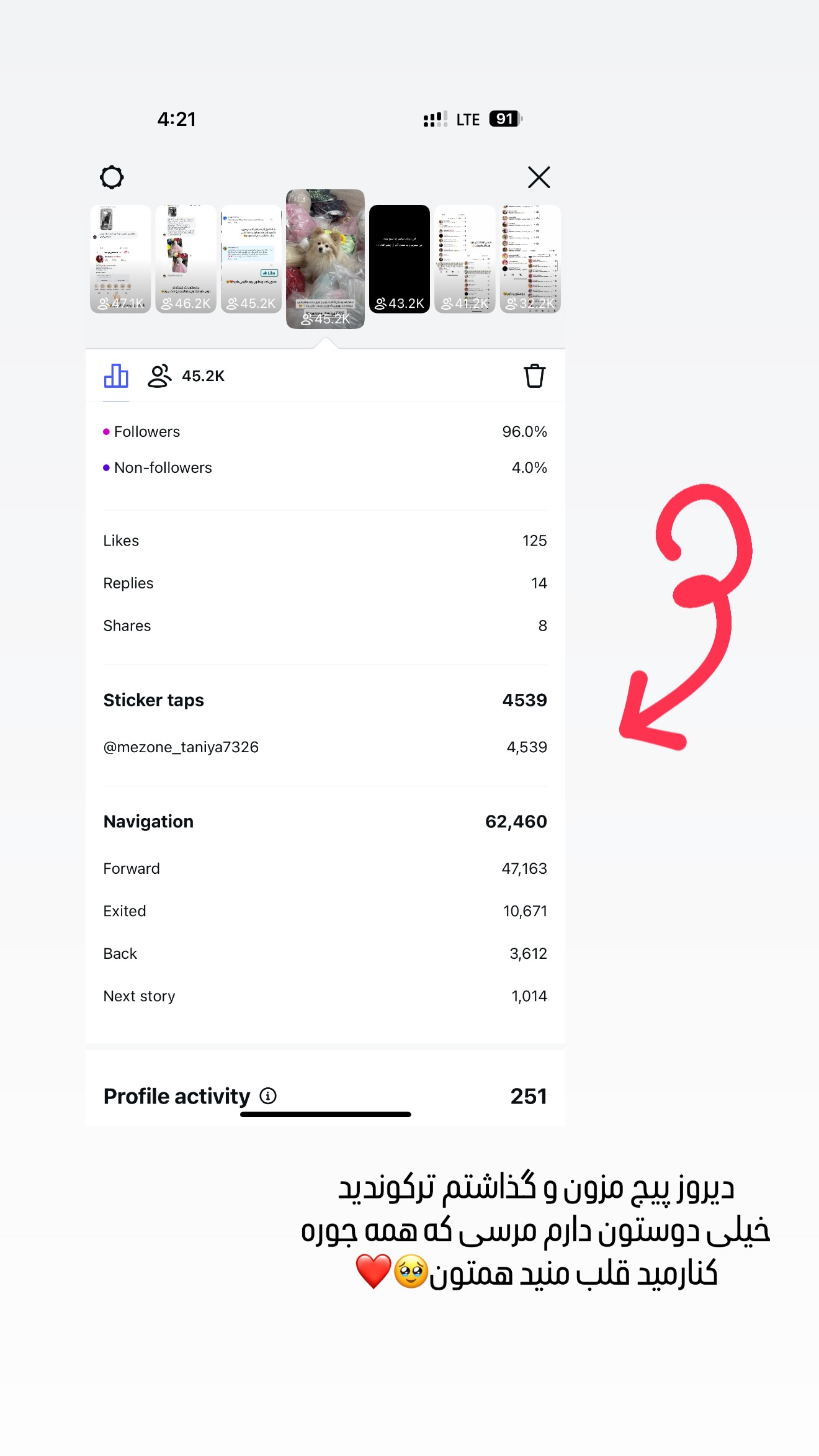Select the third story thumbnail 45.2K
The image size is (819, 1456).
pos(251,259)
